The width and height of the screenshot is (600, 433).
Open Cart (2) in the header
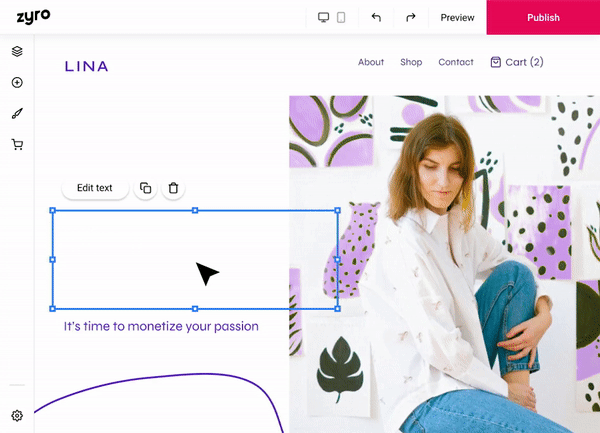(x=517, y=62)
